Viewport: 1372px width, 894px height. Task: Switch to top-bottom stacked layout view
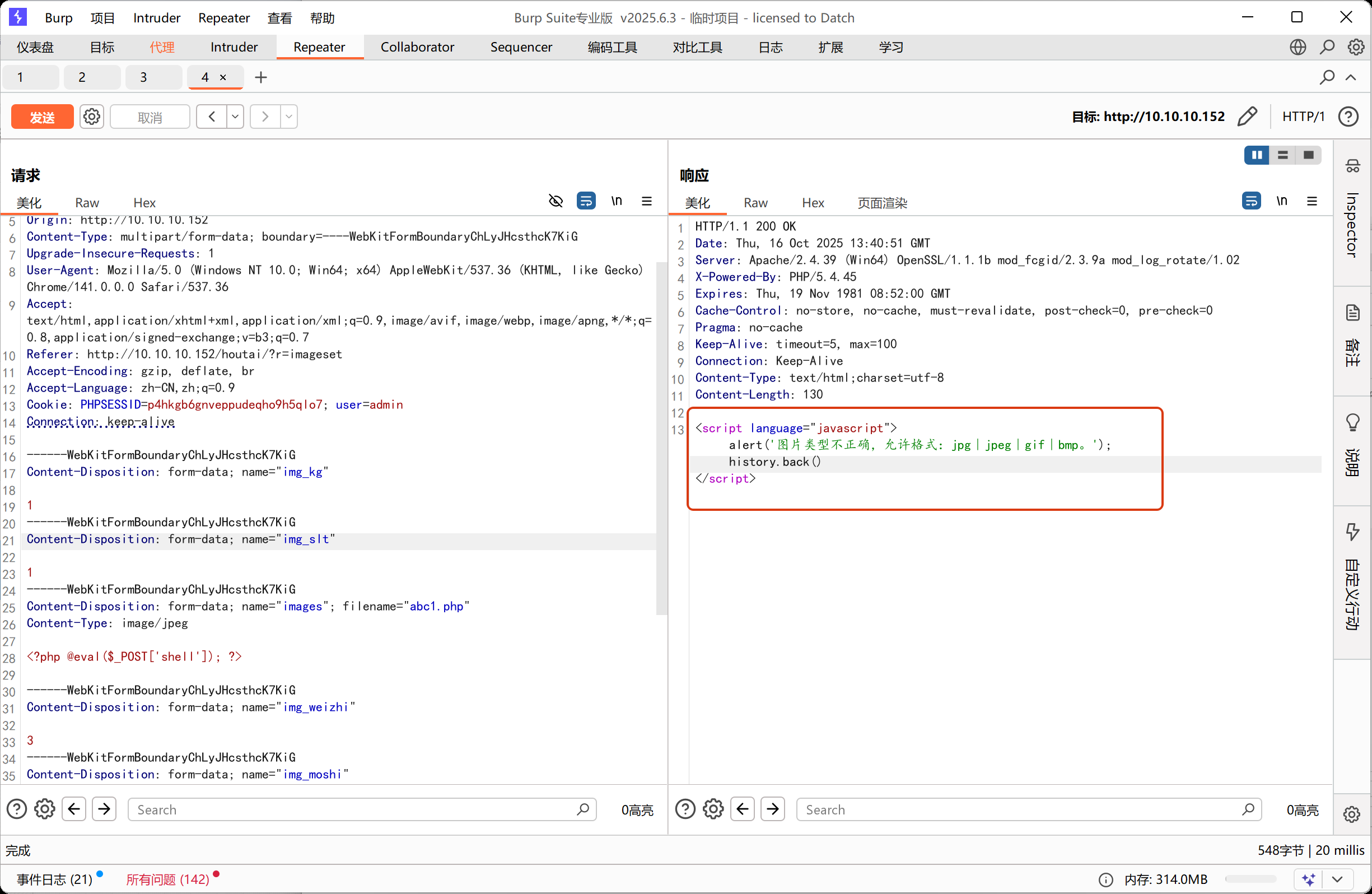tap(1282, 155)
